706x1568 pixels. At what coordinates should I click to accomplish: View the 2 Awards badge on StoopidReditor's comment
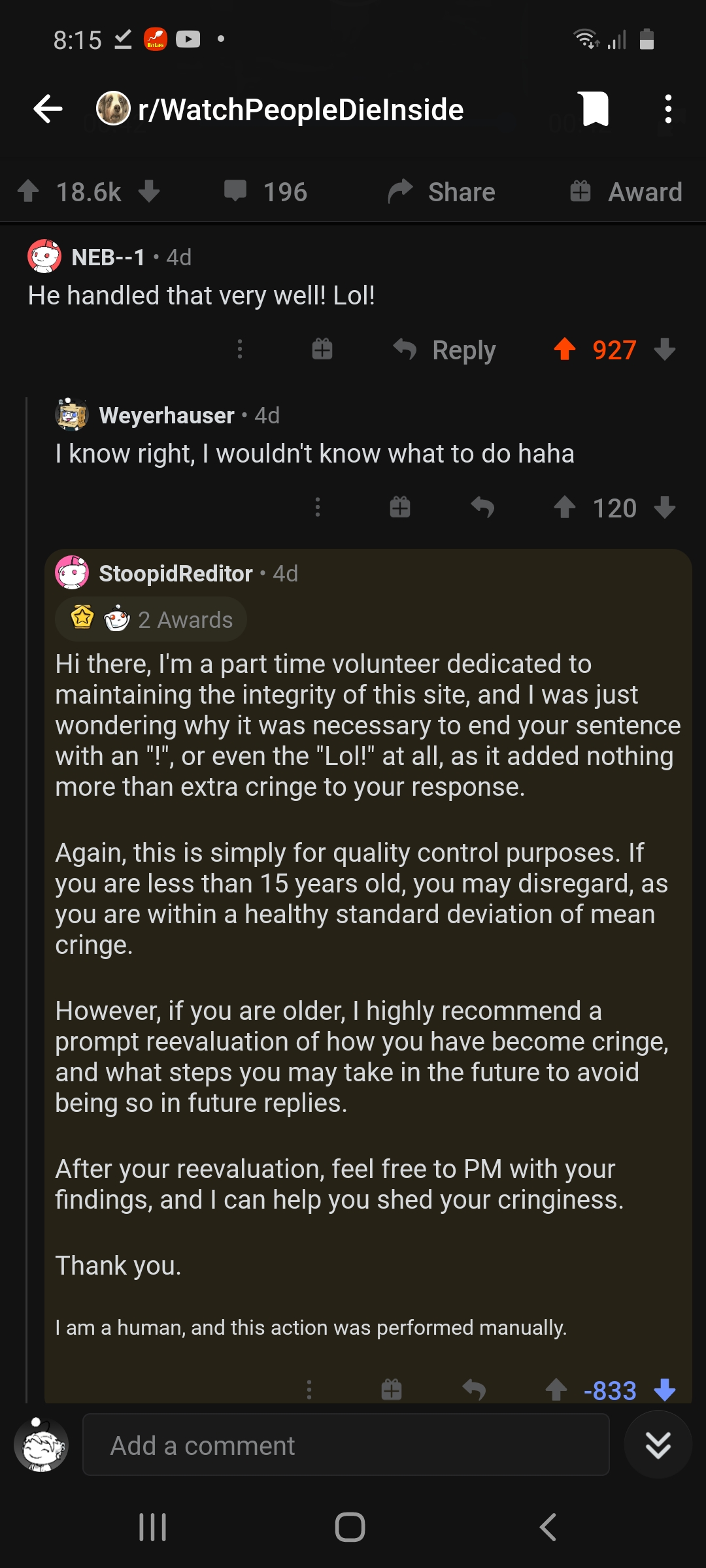pyautogui.click(x=150, y=619)
